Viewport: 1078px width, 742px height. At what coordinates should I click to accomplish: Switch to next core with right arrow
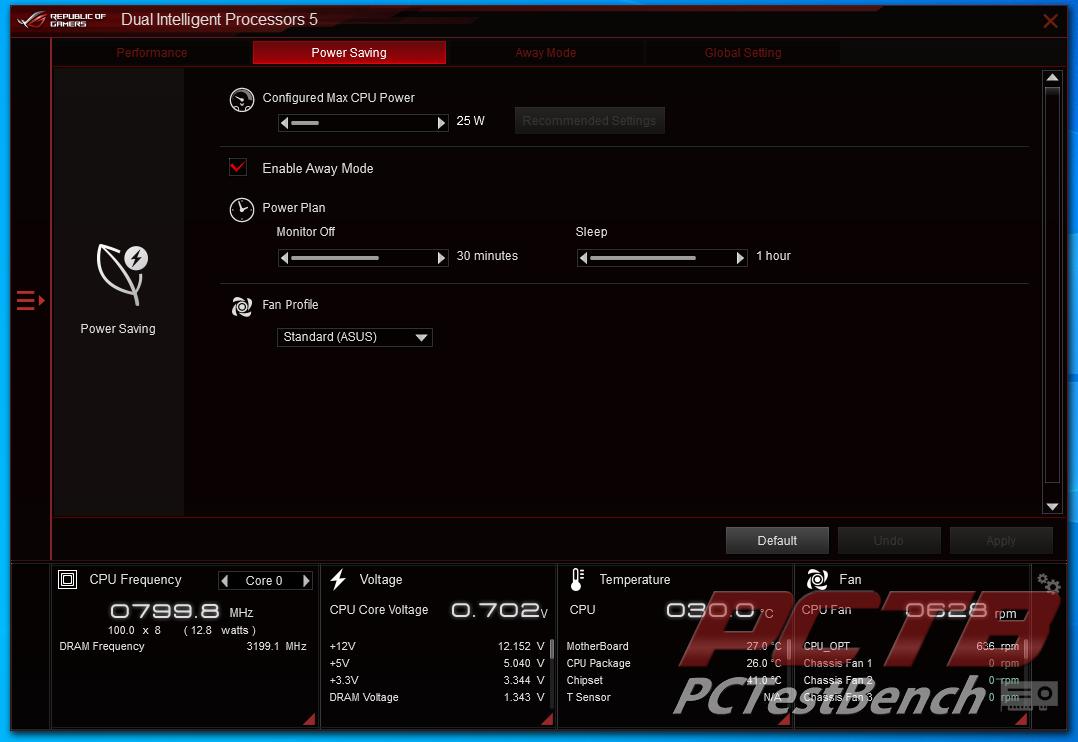[x=306, y=580]
